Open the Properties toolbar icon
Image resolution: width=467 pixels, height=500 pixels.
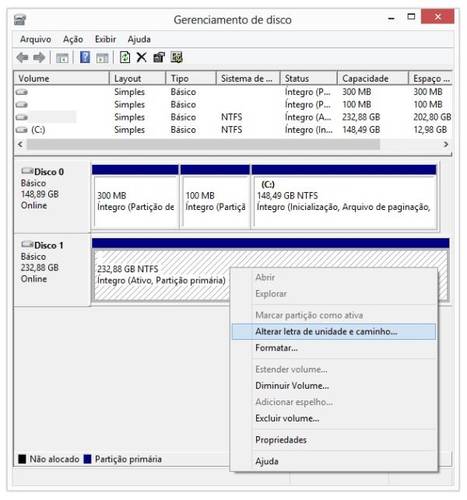[159, 58]
